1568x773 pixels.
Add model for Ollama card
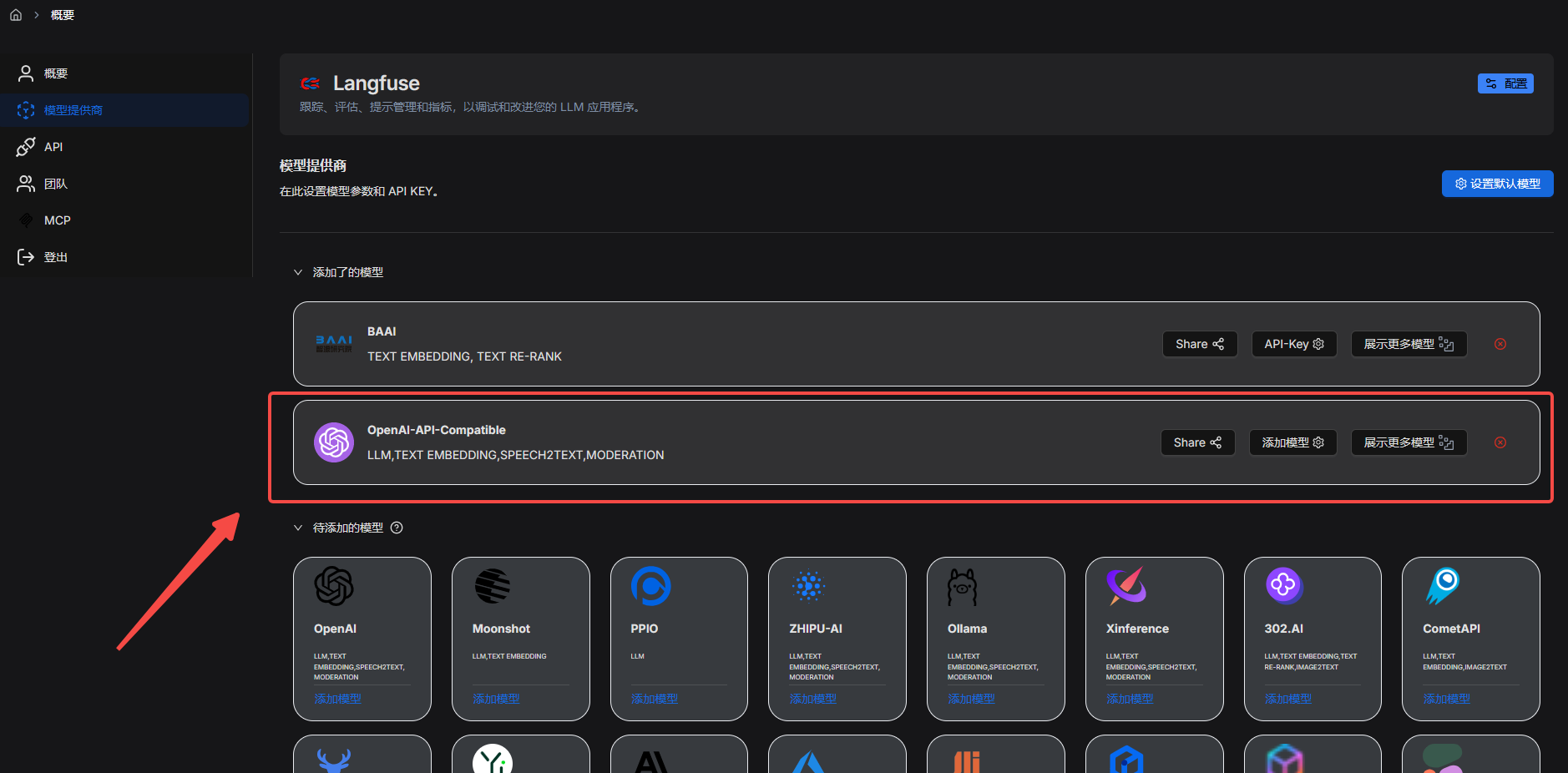click(971, 699)
